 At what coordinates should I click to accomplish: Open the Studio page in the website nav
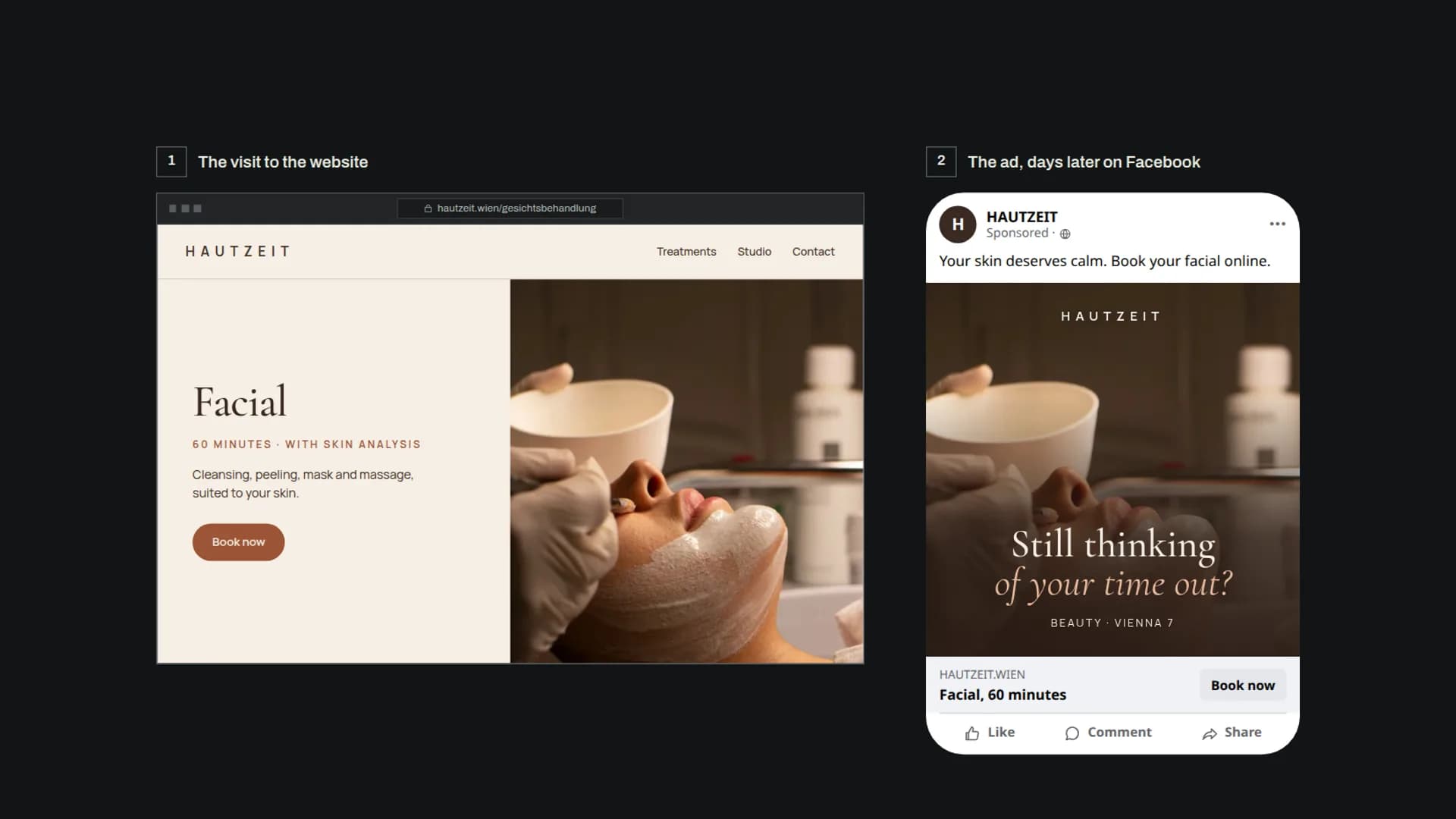[x=754, y=252]
